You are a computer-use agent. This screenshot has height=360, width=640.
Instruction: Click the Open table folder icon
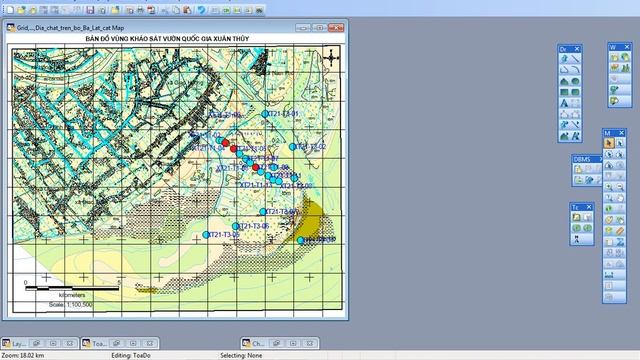(21, 10)
